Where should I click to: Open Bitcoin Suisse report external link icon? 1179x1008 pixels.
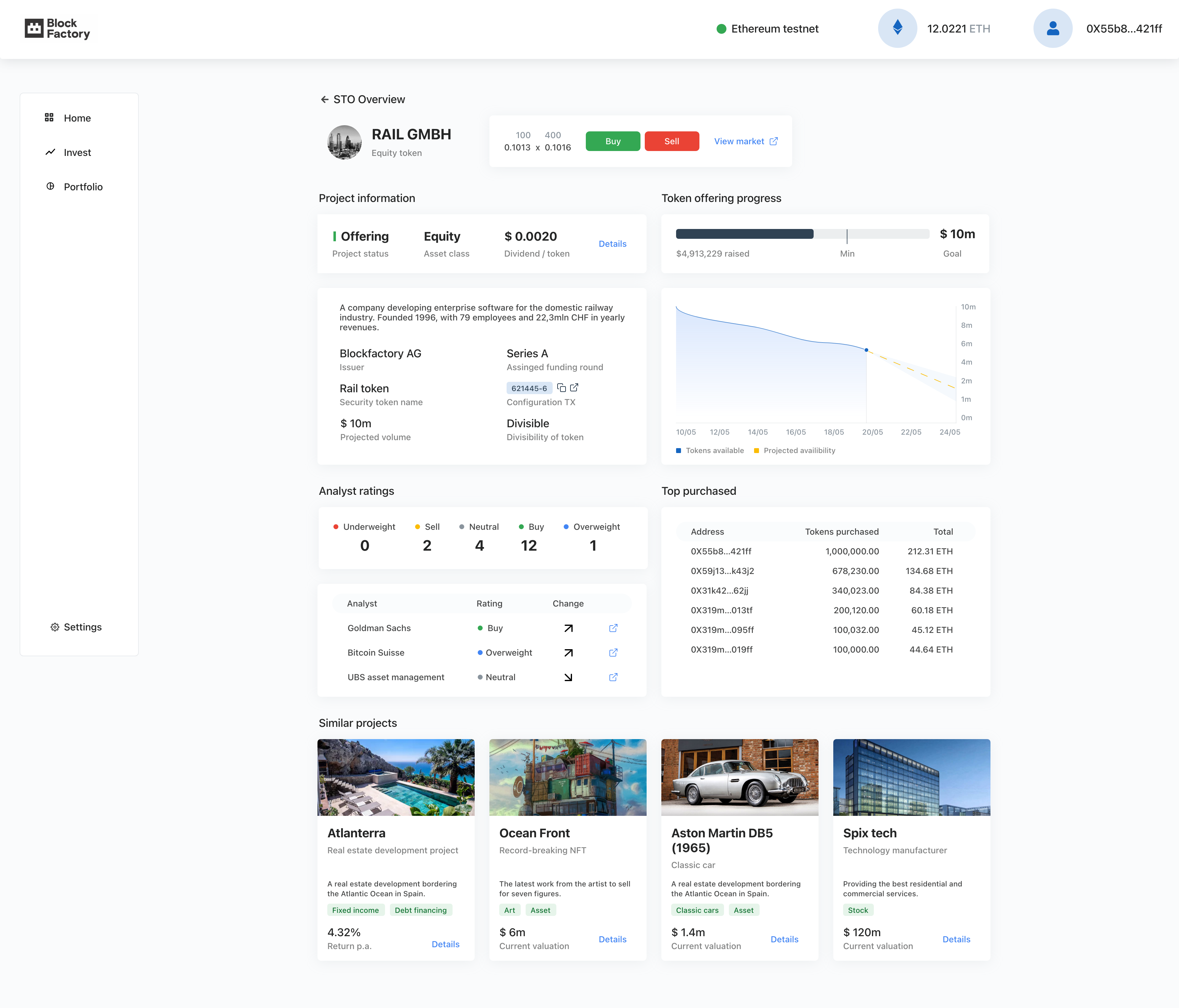click(613, 653)
